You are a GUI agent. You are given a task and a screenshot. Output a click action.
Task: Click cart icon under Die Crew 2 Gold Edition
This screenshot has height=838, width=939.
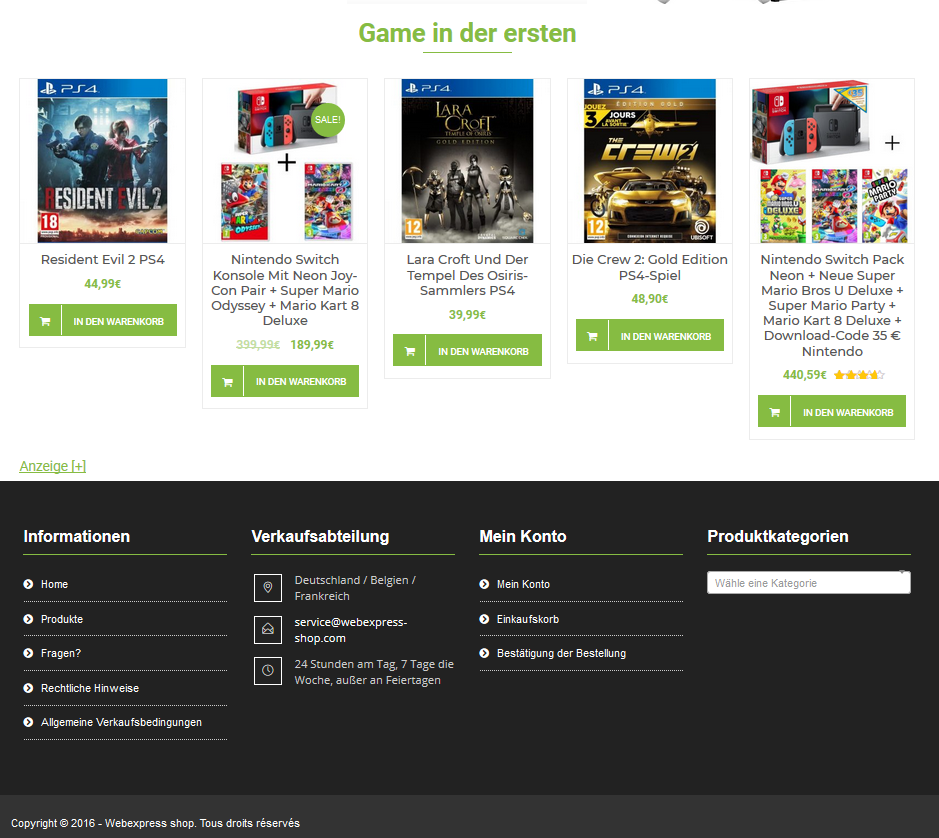tap(592, 336)
